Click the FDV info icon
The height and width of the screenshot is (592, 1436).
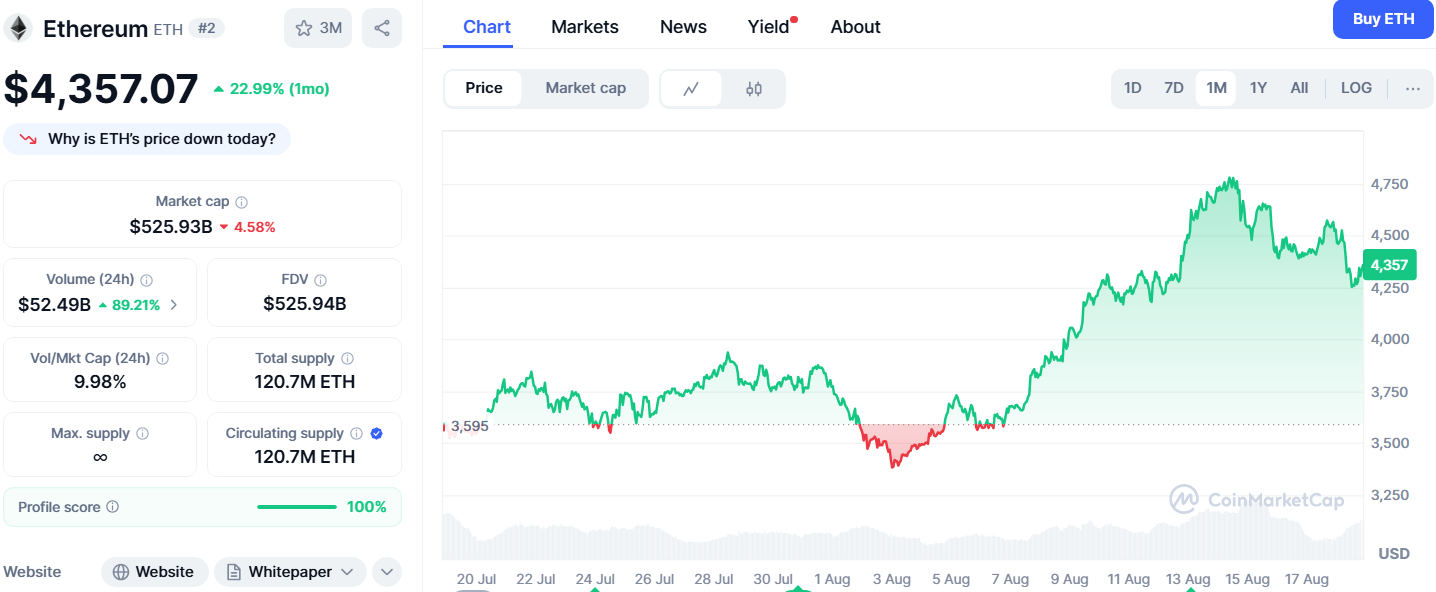[x=320, y=280]
